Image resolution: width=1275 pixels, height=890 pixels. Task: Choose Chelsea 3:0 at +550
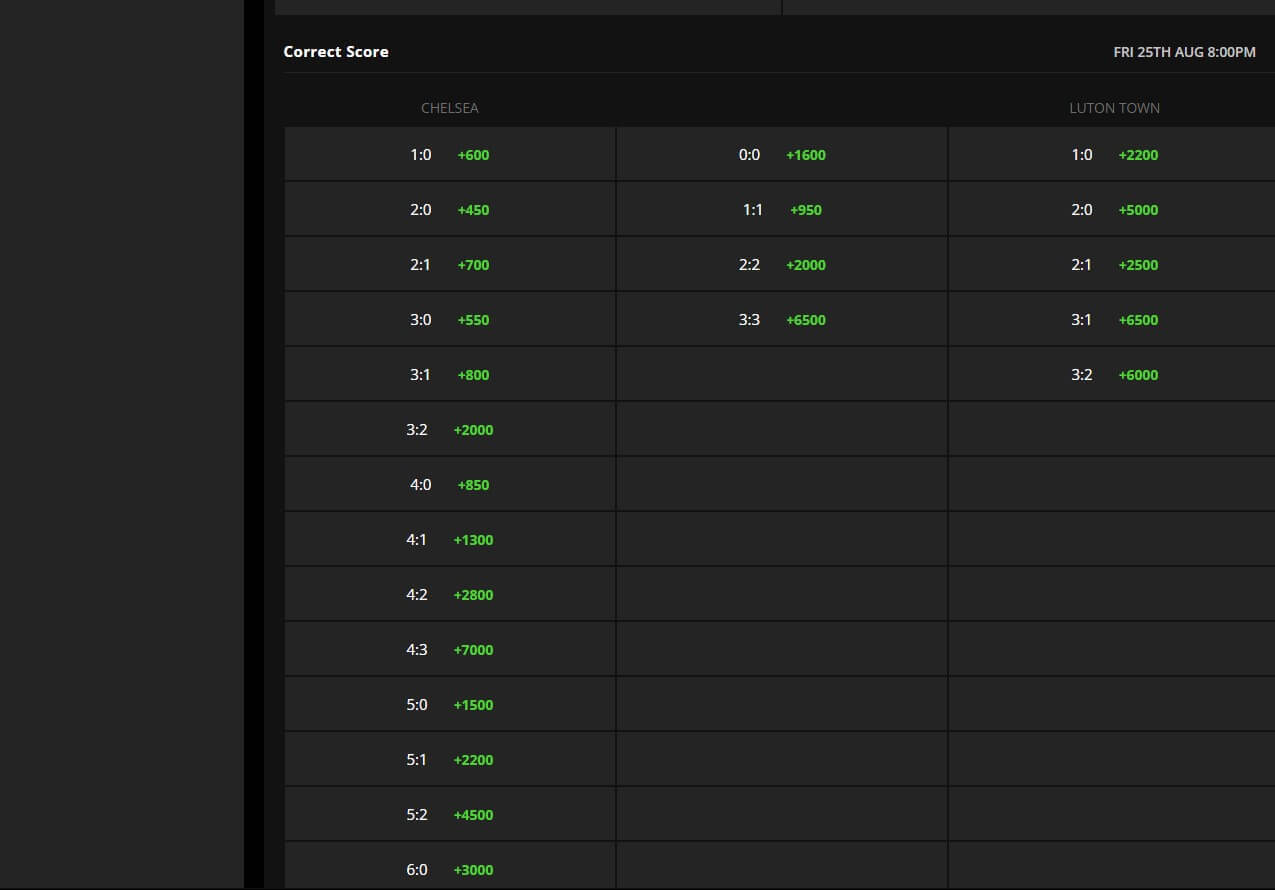[450, 320]
